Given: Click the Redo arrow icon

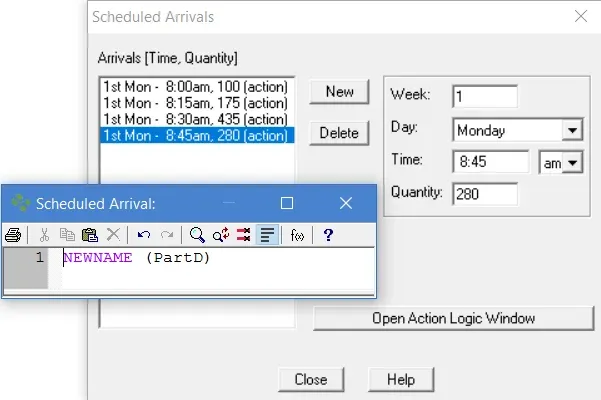Looking at the screenshot, I should (x=167, y=235).
